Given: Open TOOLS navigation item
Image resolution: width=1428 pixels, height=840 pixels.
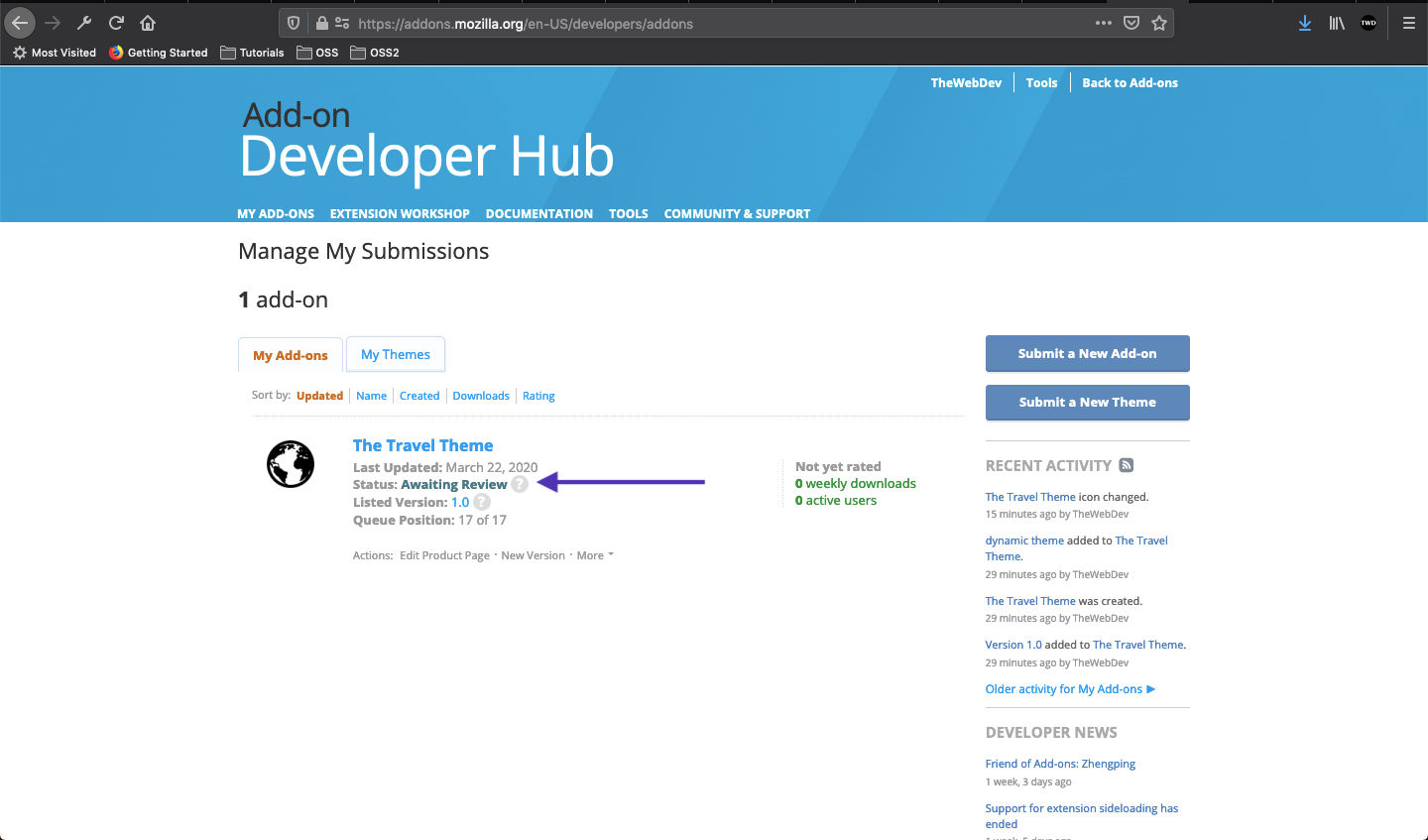Looking at the screenshot, I should 629,213.
